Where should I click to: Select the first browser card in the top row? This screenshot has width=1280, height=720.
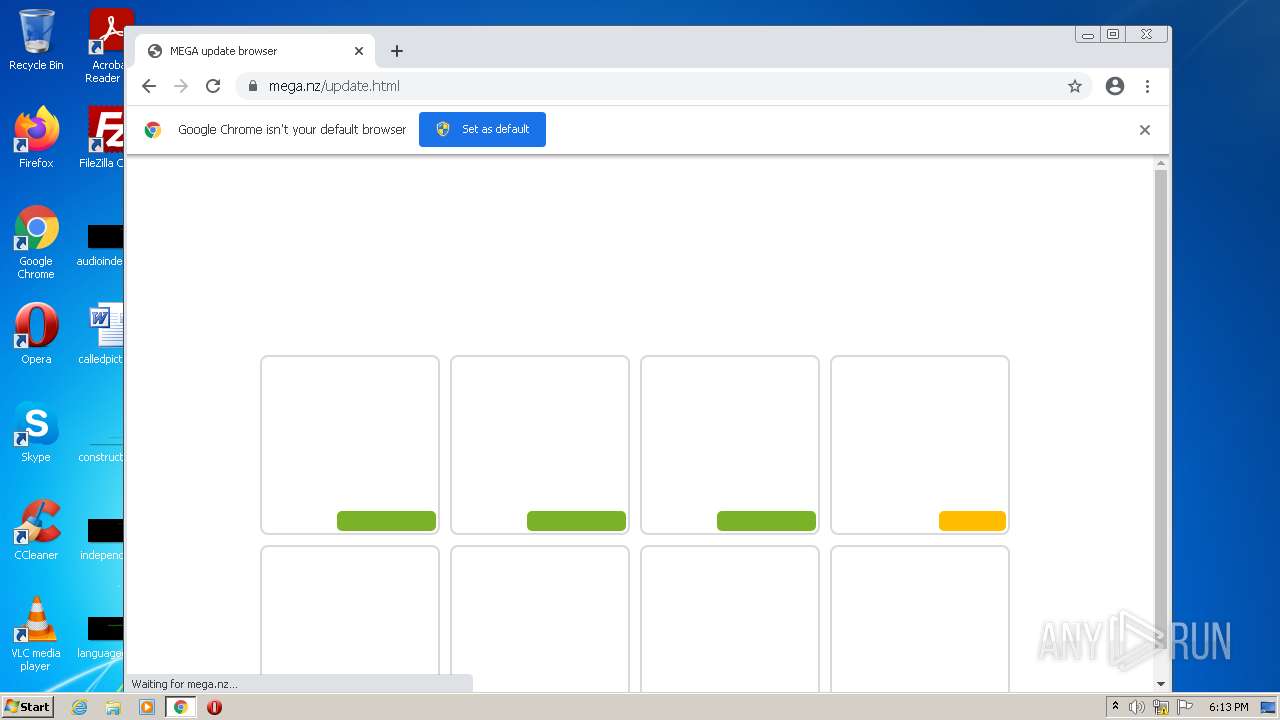coord(350,445)
